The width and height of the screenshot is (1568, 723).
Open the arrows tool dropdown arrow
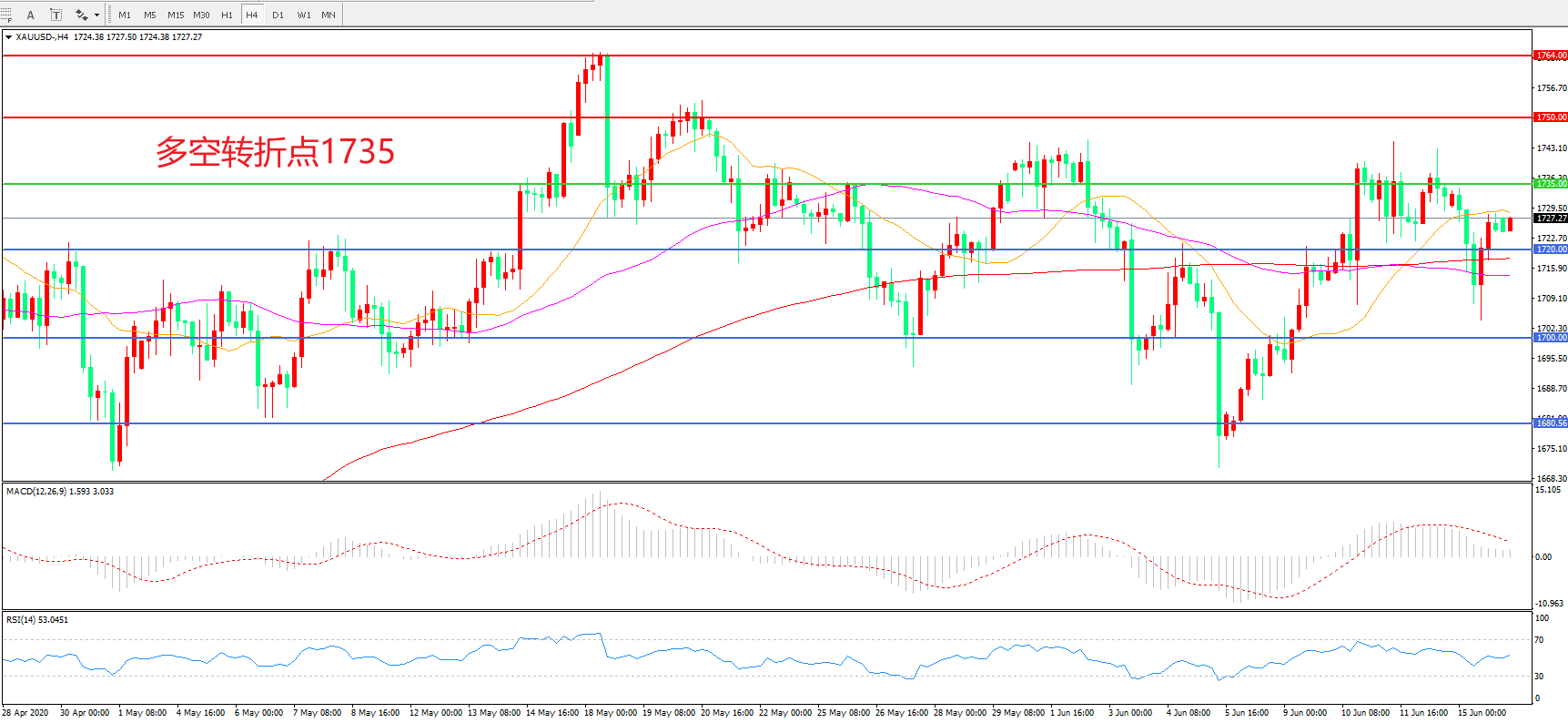pyautogui.click(x=96, y=15)
